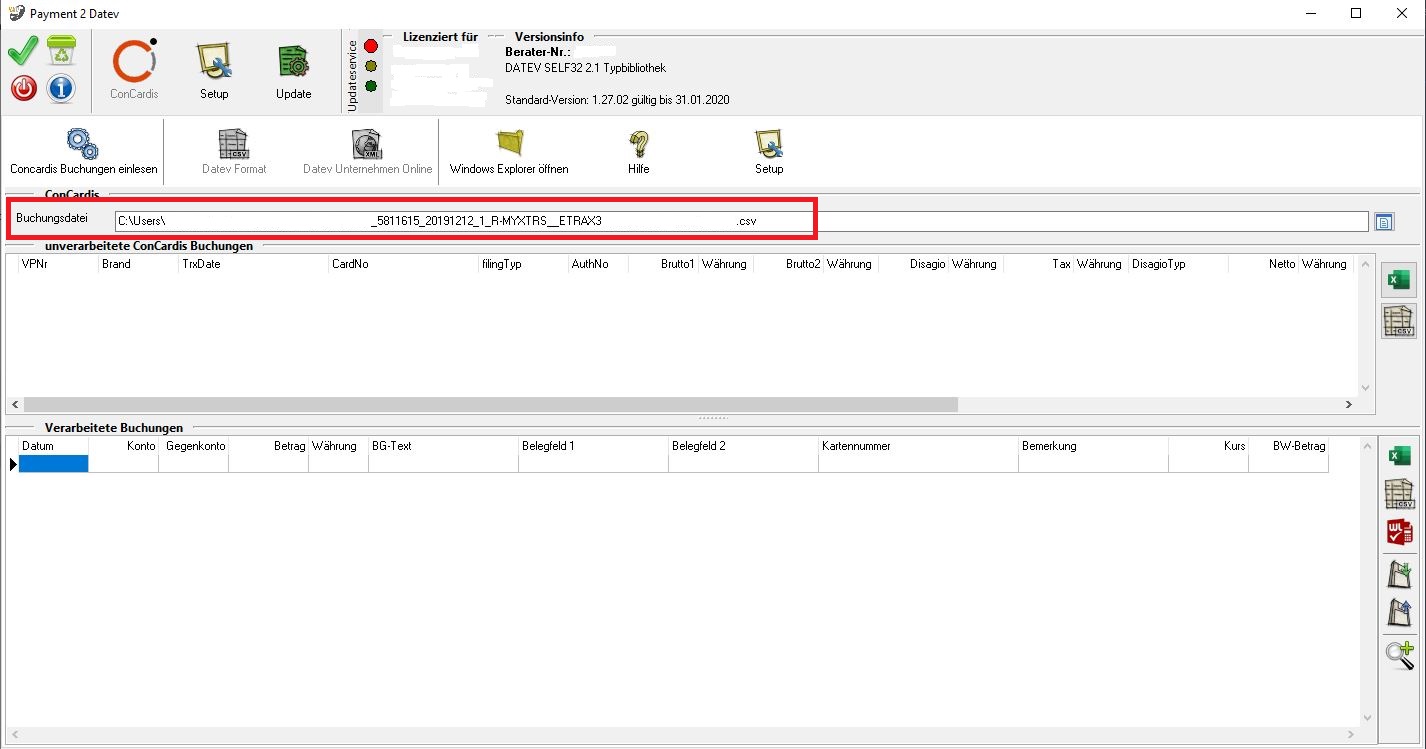Open Setup beside the Hilfe icon
Viewport: 1426px width, 749px height.
[x=769, y=152]
